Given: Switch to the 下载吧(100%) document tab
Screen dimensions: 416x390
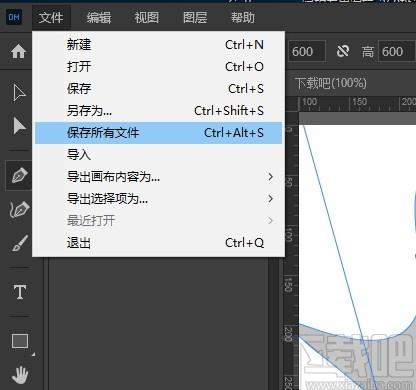Looking at the screenshot, I should click(x=331, y=83).
